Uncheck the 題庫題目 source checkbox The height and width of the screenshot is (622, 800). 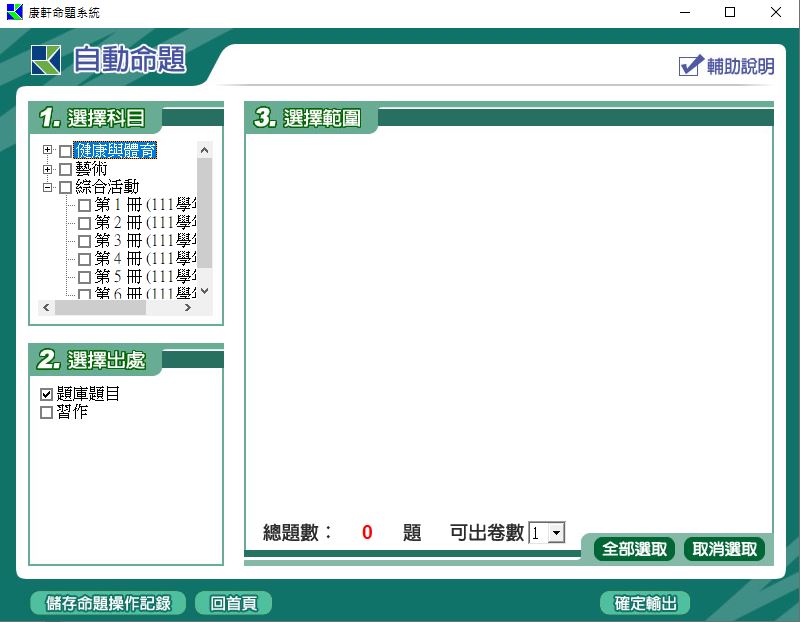click(x=46, y=395)
